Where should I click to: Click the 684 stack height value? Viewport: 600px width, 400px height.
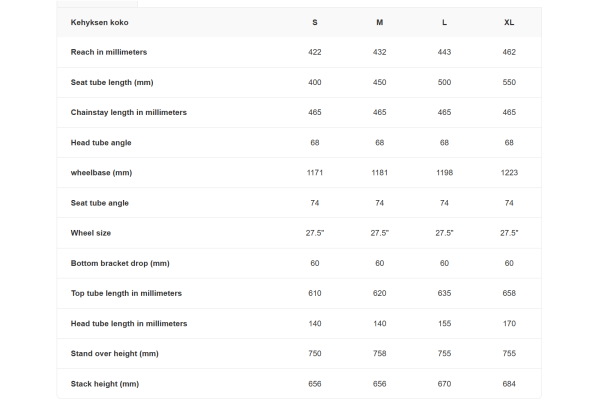click(509, 383)
